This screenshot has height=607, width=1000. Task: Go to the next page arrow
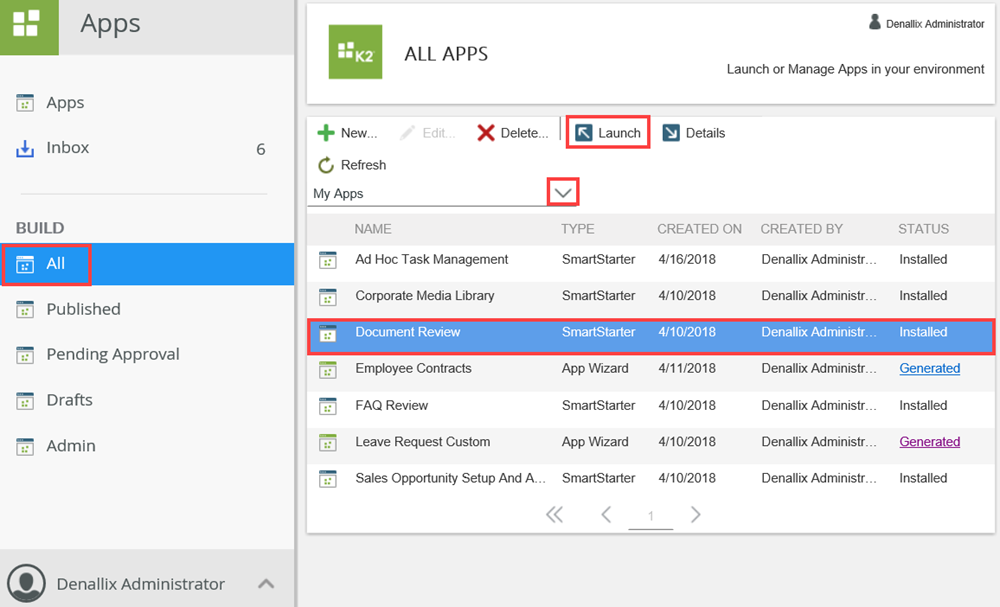pyautogui.click(x=696, y=515)
